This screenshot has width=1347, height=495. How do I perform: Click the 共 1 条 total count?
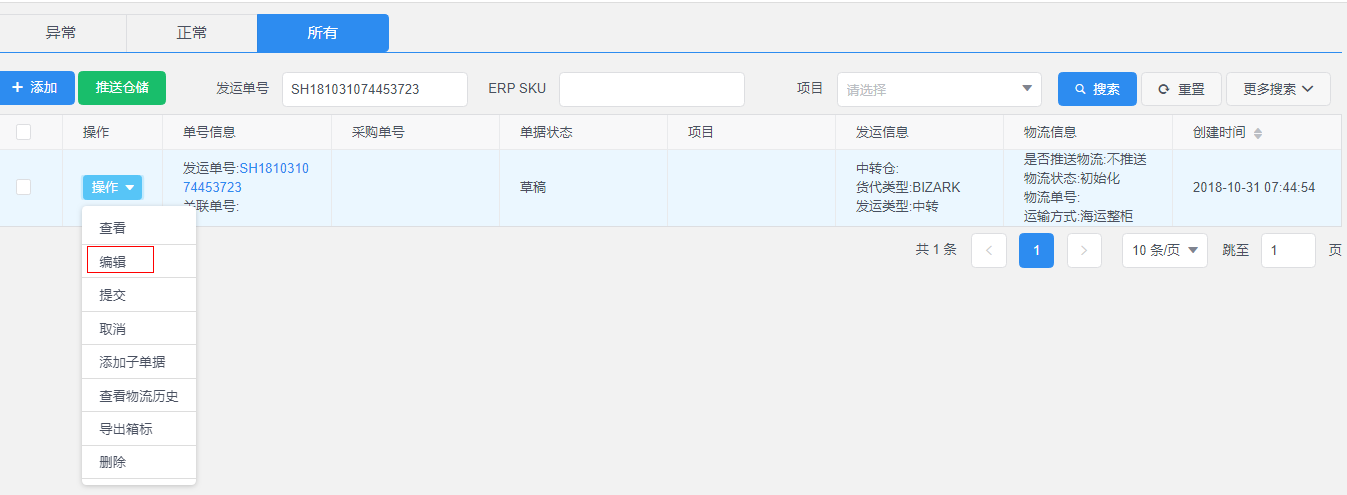[936, 250]
